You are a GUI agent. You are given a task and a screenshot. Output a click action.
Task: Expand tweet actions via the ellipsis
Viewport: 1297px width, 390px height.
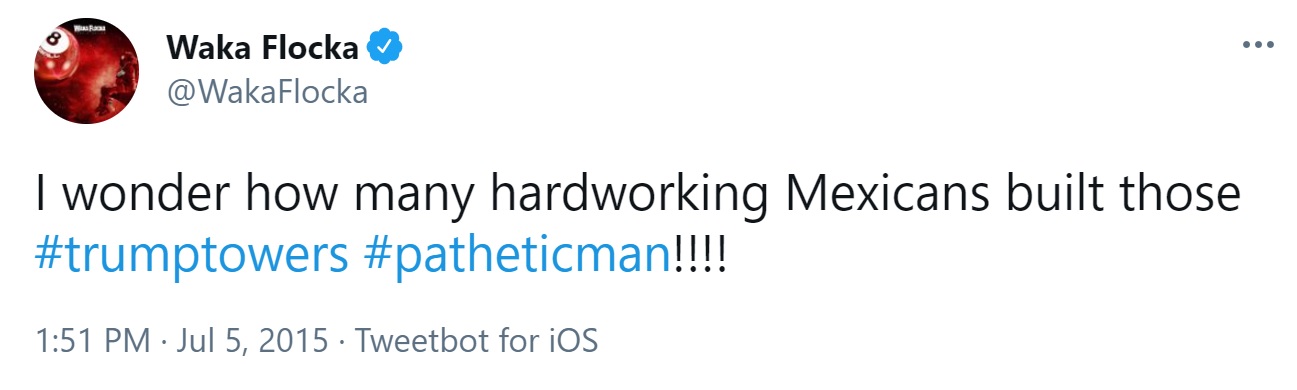(x=1258, y=46)
